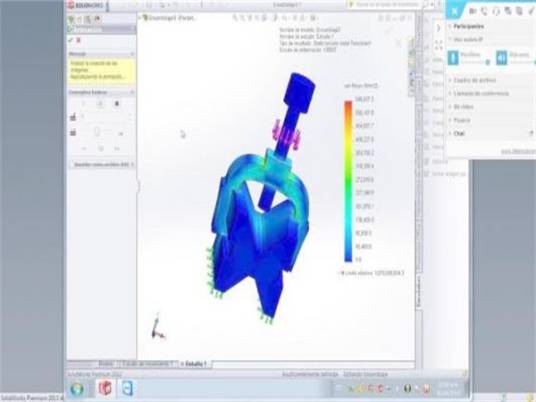The image size is (536, 402).
Task: Switch to the motion study tab
Action: 148,364
